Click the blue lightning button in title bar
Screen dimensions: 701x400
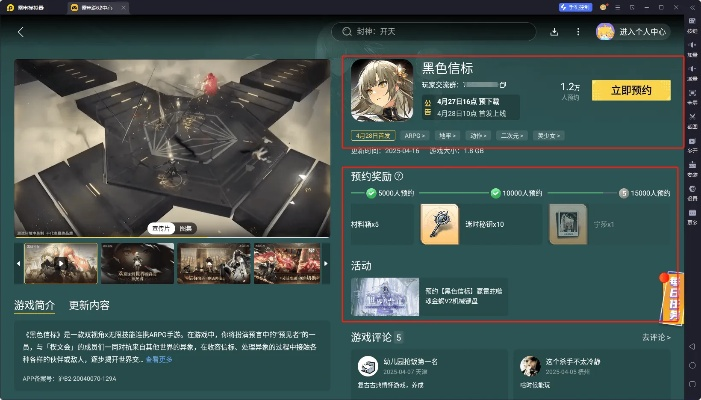[575, 7]
